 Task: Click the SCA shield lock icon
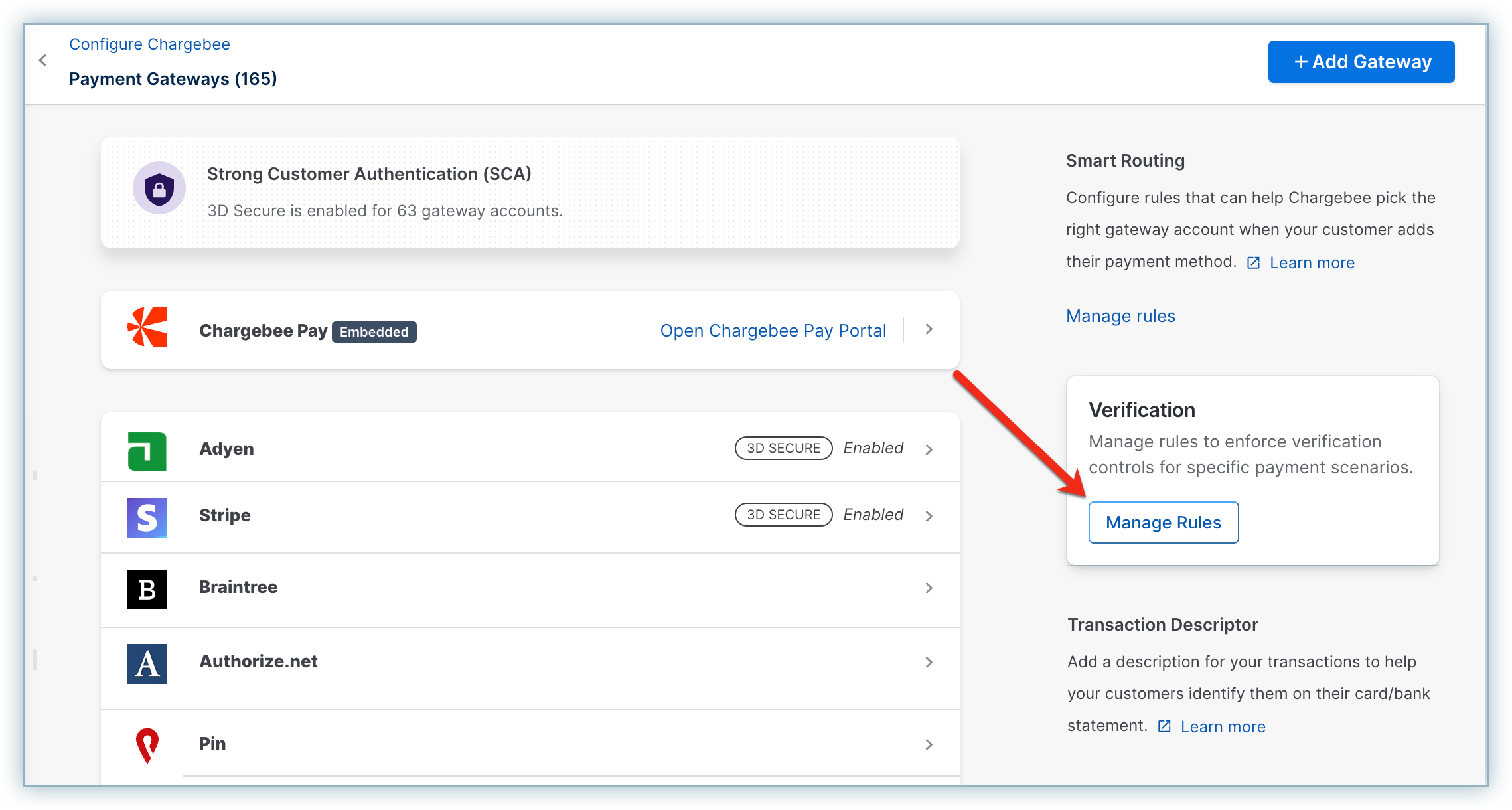[159, 189]
